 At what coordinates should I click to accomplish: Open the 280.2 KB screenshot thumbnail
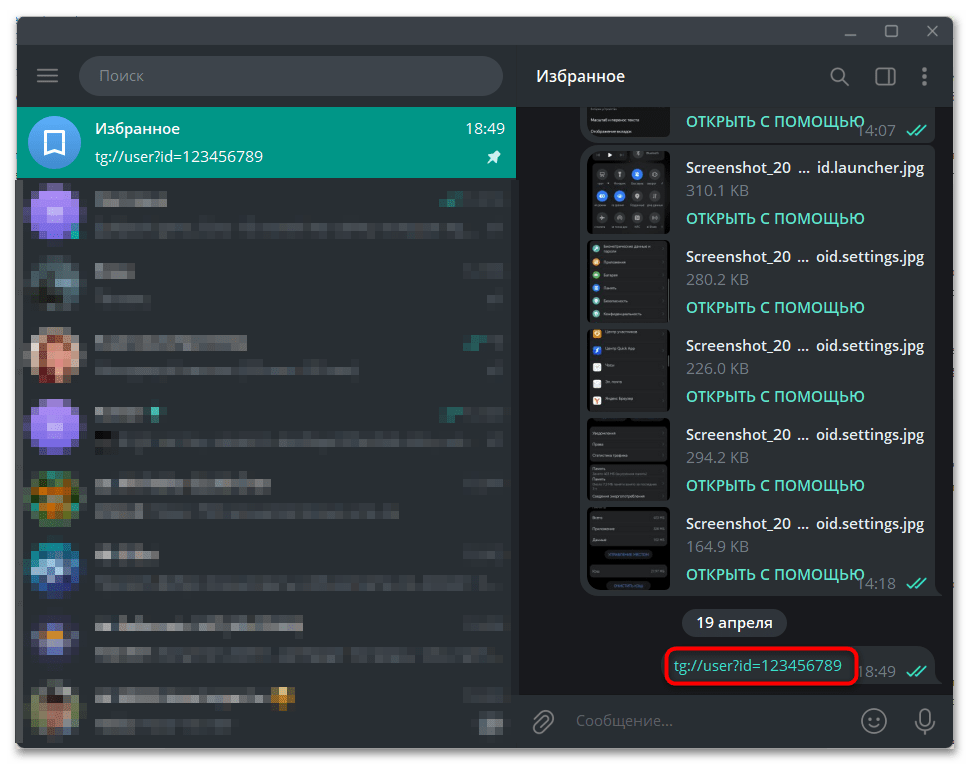pyautogui.click(x=629, y=281)
